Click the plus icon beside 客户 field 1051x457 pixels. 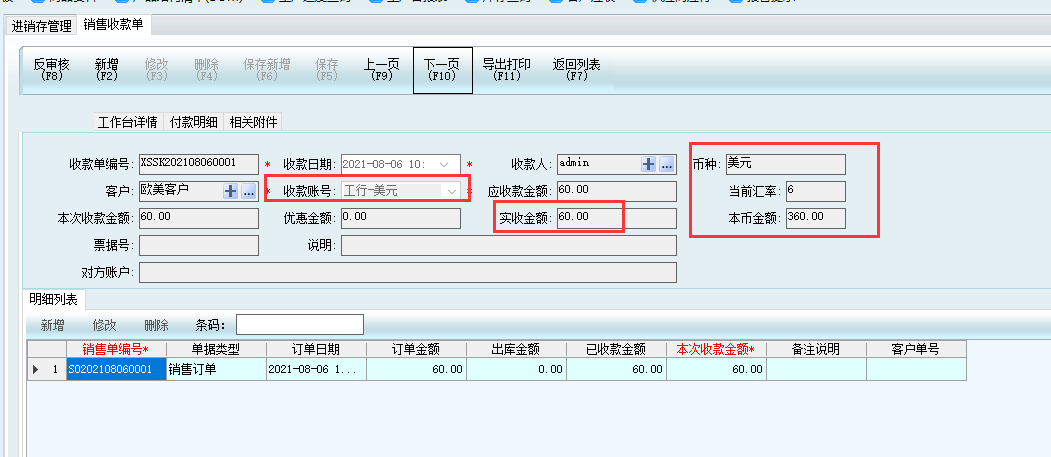click(x=230, y=191)
